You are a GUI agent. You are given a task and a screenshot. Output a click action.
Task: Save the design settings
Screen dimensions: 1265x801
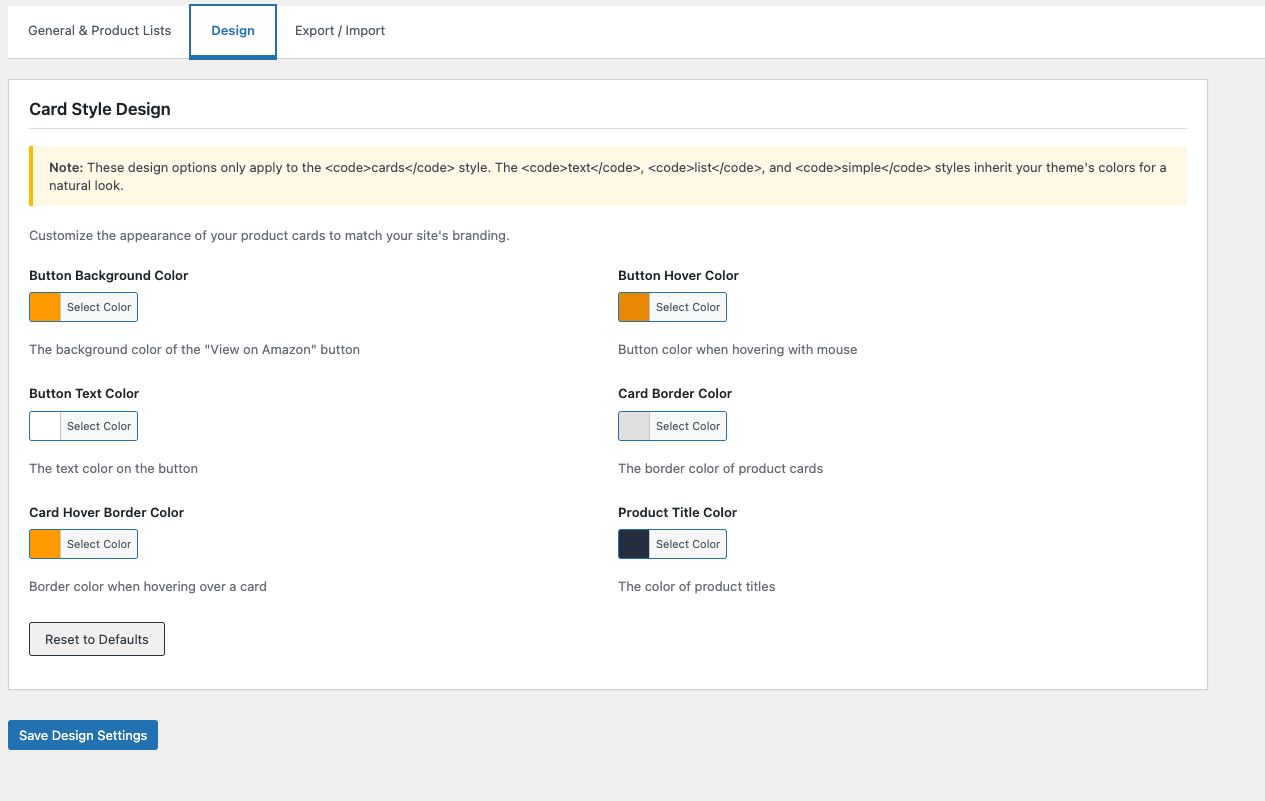tap(82, 734)
